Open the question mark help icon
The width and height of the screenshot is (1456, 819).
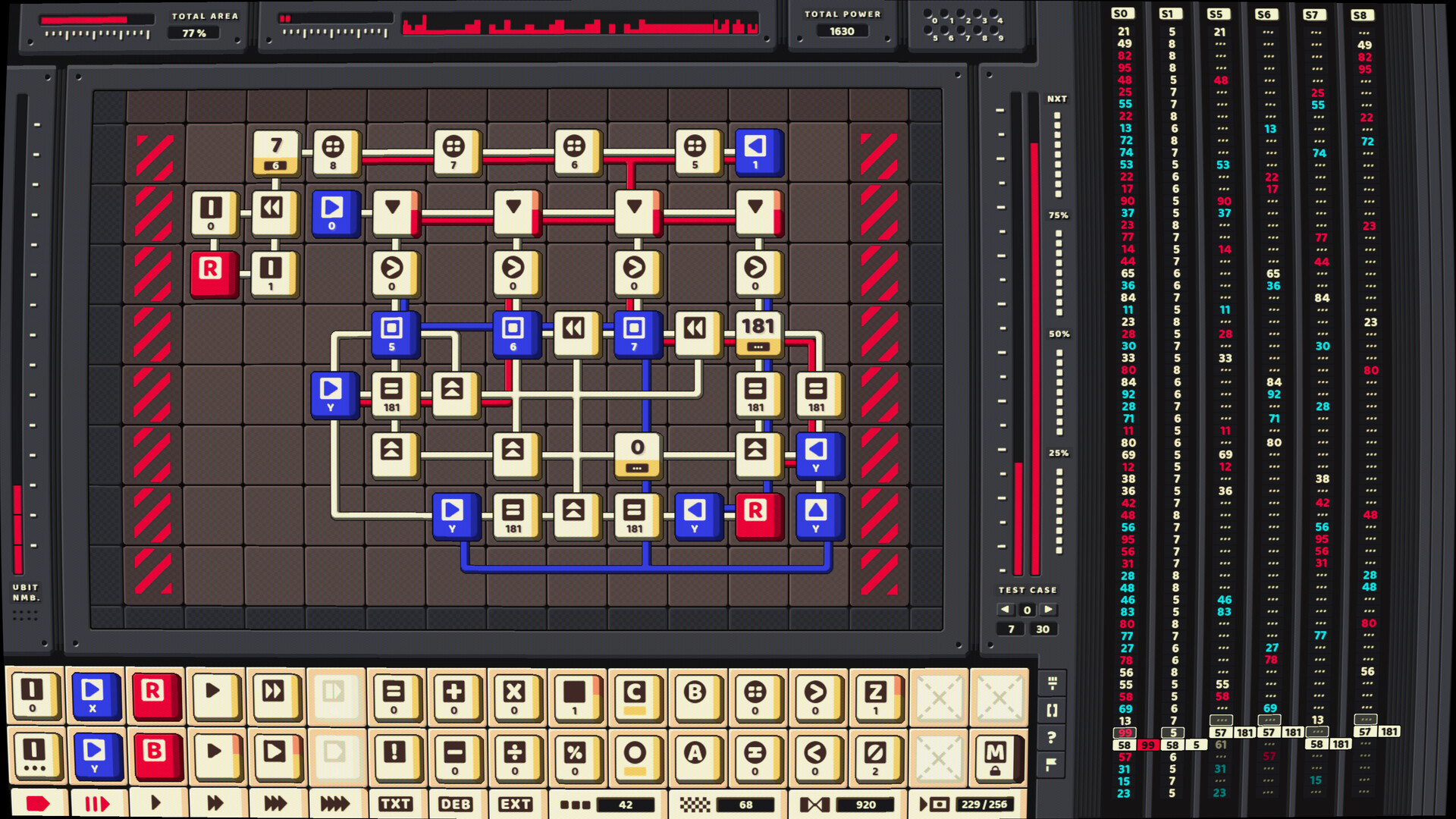(x=1051, y=737)
